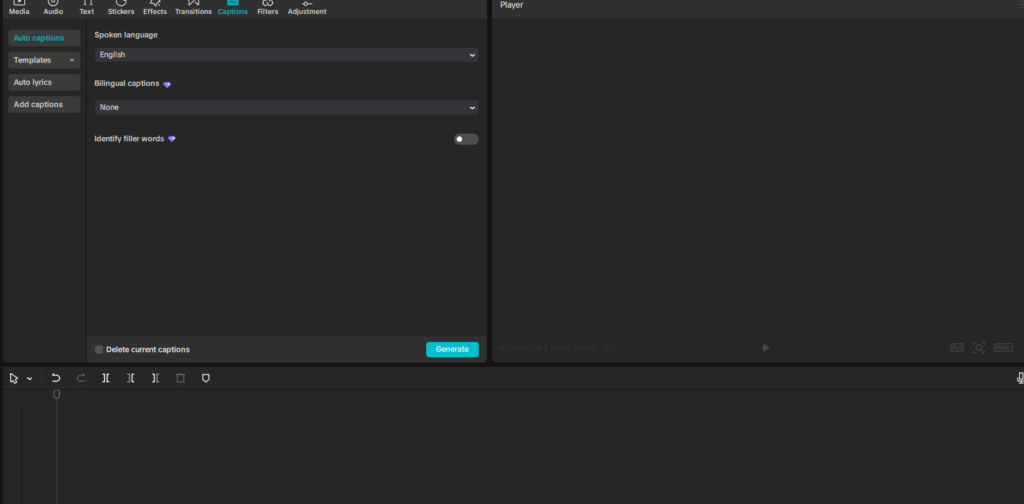Start voiceover recording with microphone icon
This screenshot has width=1024, height=504.
[x=1020, y=379]
